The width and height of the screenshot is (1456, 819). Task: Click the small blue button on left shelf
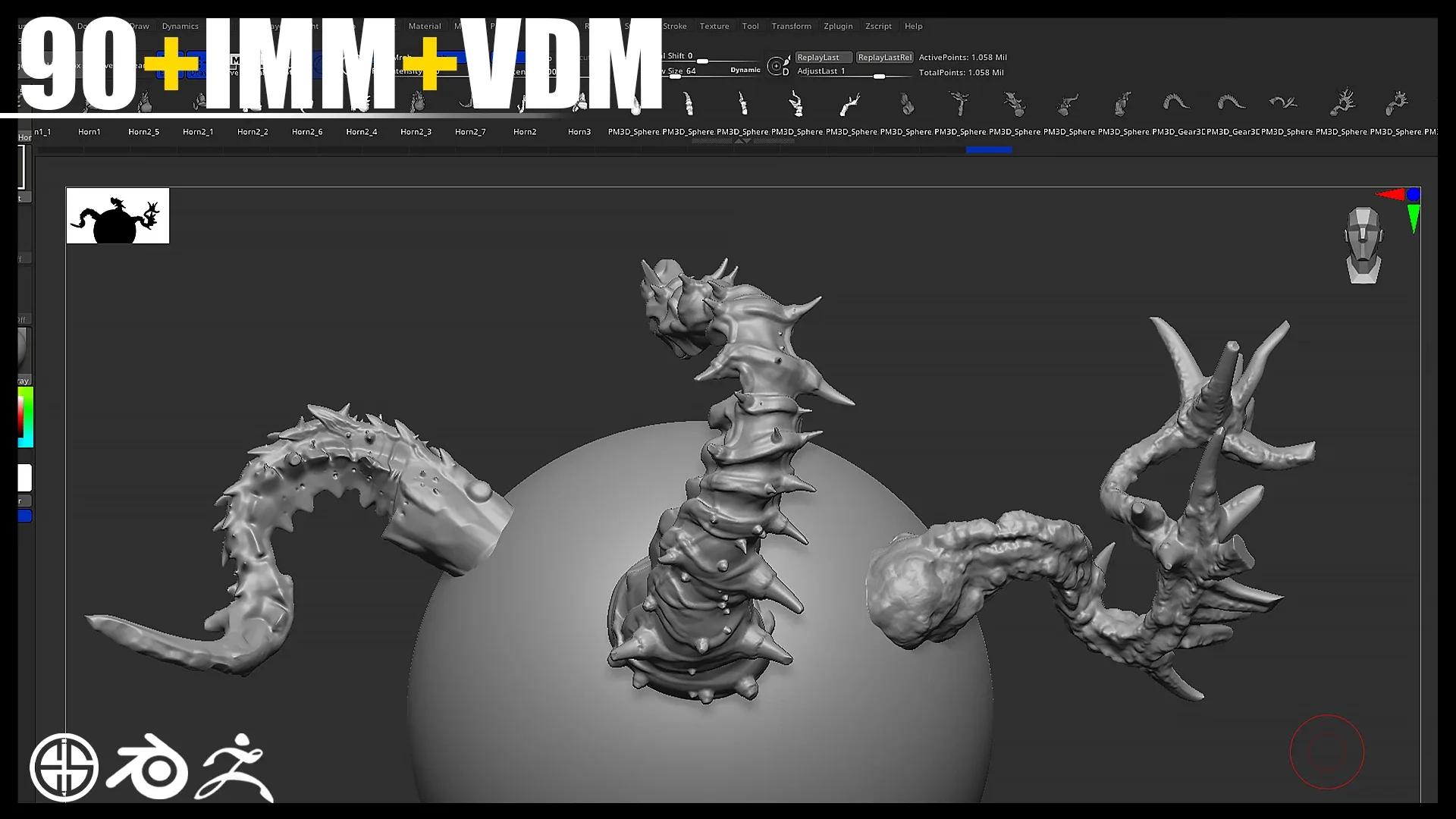25,516
